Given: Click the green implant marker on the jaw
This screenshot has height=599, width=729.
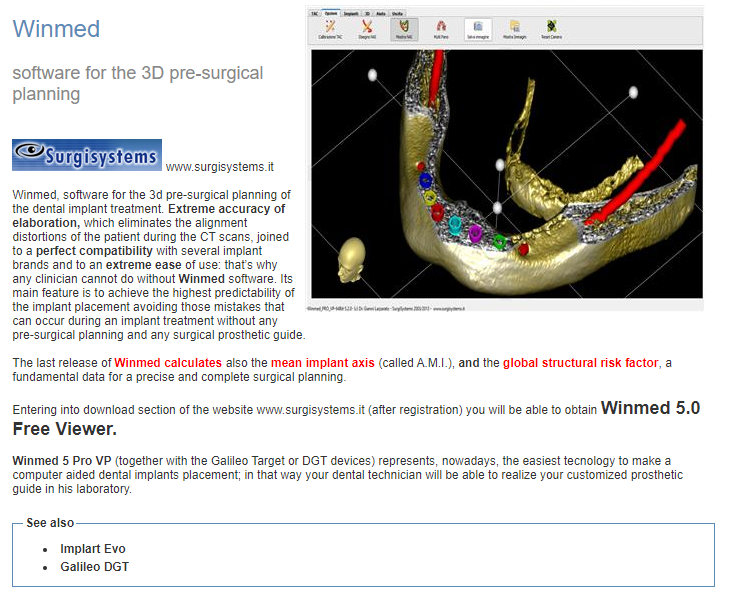Looking at the screenshot, I should [x=500, y=241].
